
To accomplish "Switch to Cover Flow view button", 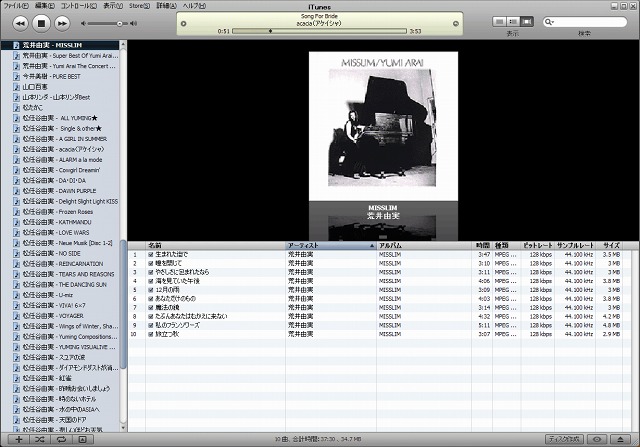I will 527,22.
